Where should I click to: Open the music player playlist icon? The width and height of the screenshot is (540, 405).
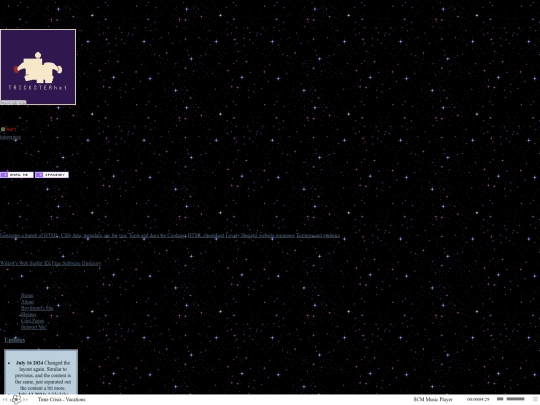(534, 399)
